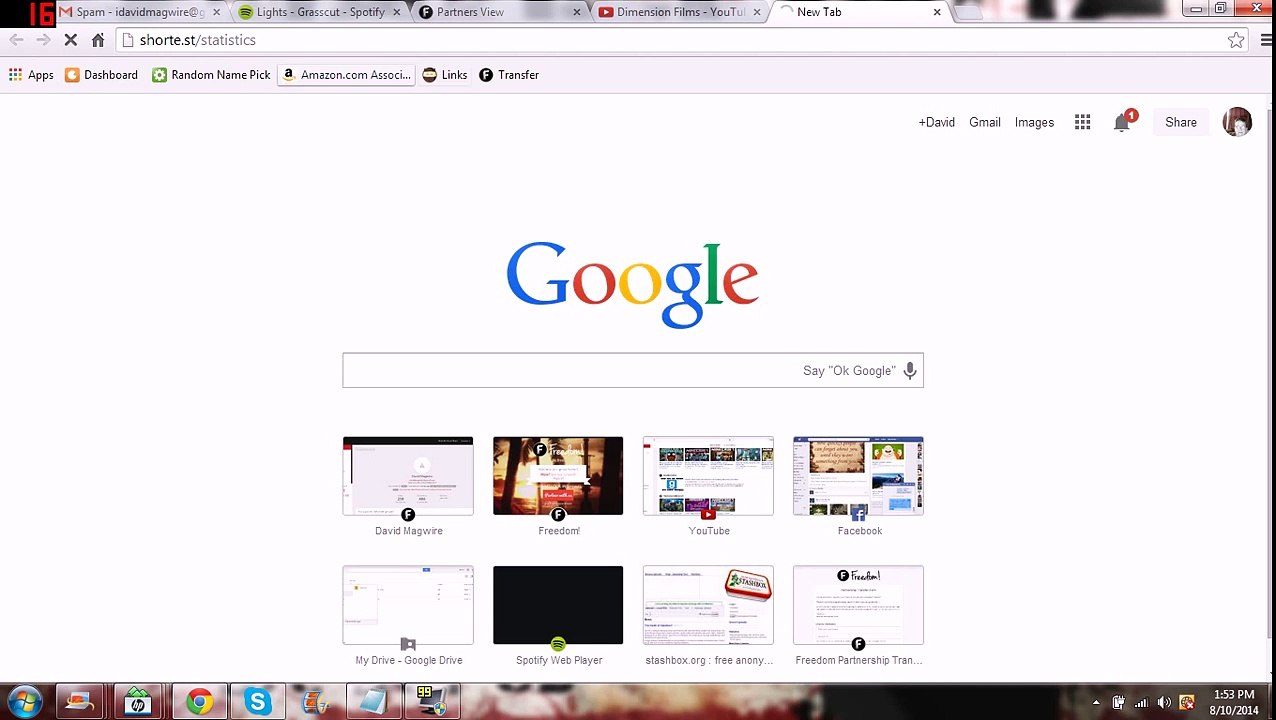Viewport: 1276px width, 720px height.
Task: Open the Google account profile picture
Action: tap(1237, 122)
